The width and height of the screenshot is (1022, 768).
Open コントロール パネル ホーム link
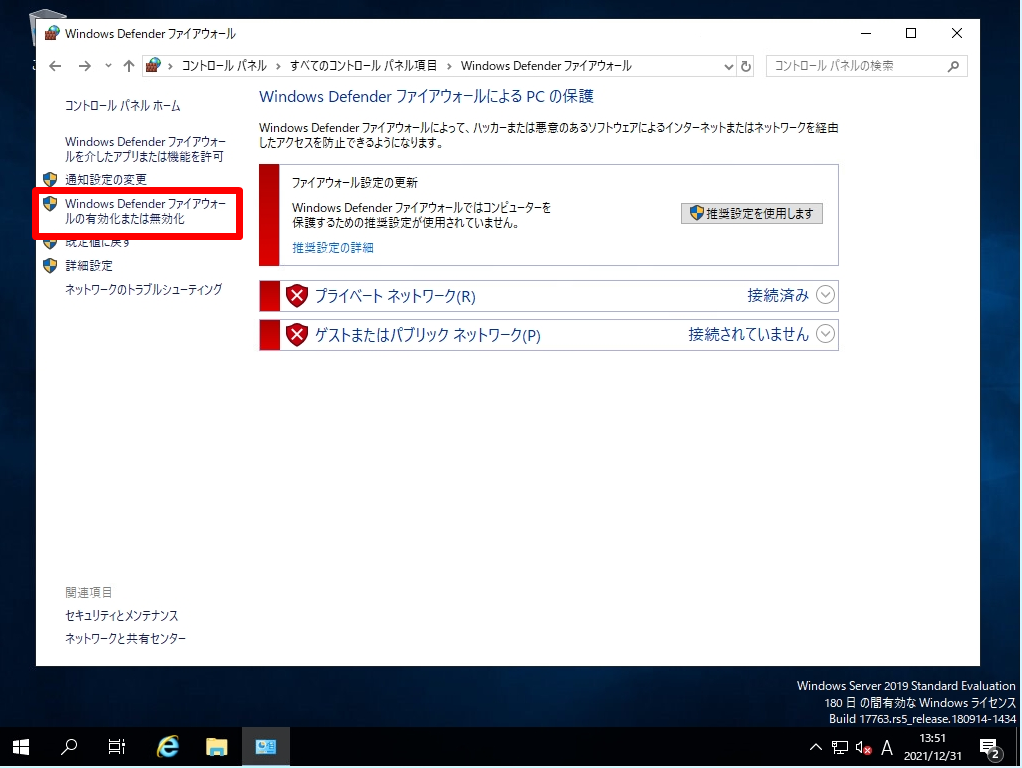tap(123, 106)
